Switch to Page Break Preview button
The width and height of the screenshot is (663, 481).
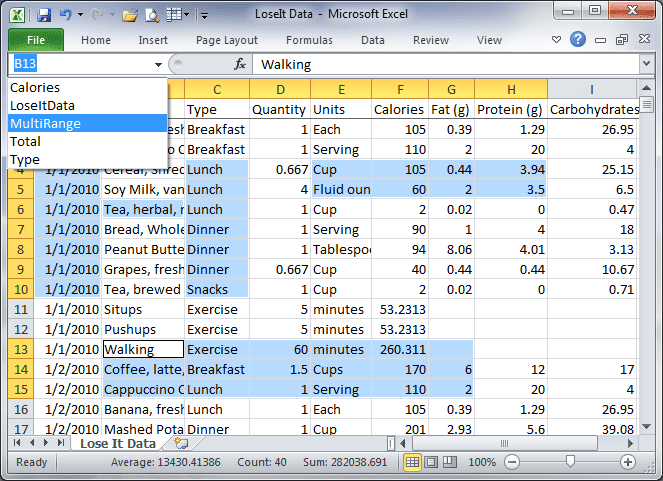(451, 463)
